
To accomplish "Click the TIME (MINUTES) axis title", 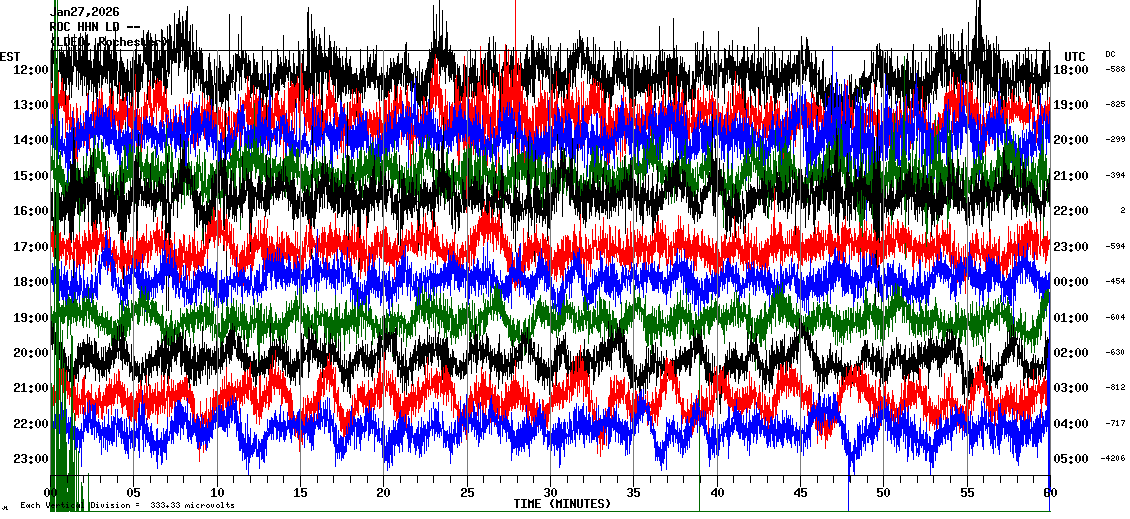I will tap(562, 504).
